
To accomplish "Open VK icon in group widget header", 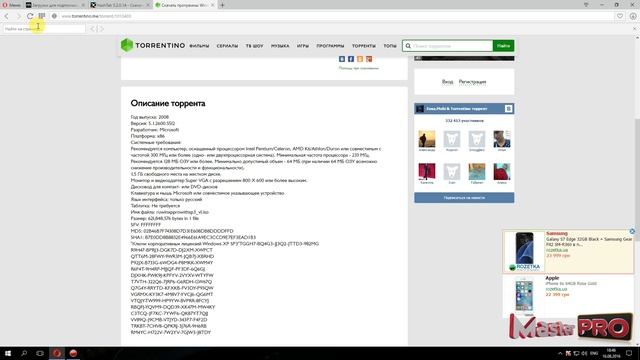I will (x=508, y=109).
